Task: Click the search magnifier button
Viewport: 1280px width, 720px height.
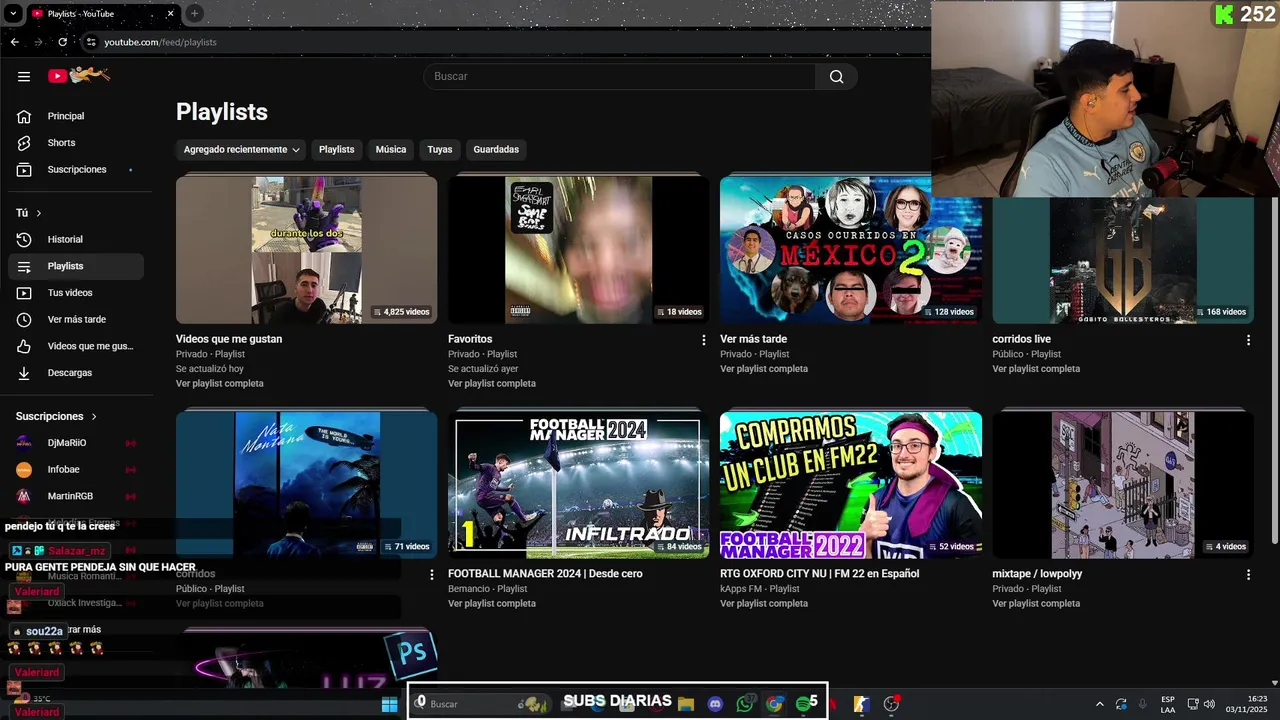Action: click(x=836, y=76)
